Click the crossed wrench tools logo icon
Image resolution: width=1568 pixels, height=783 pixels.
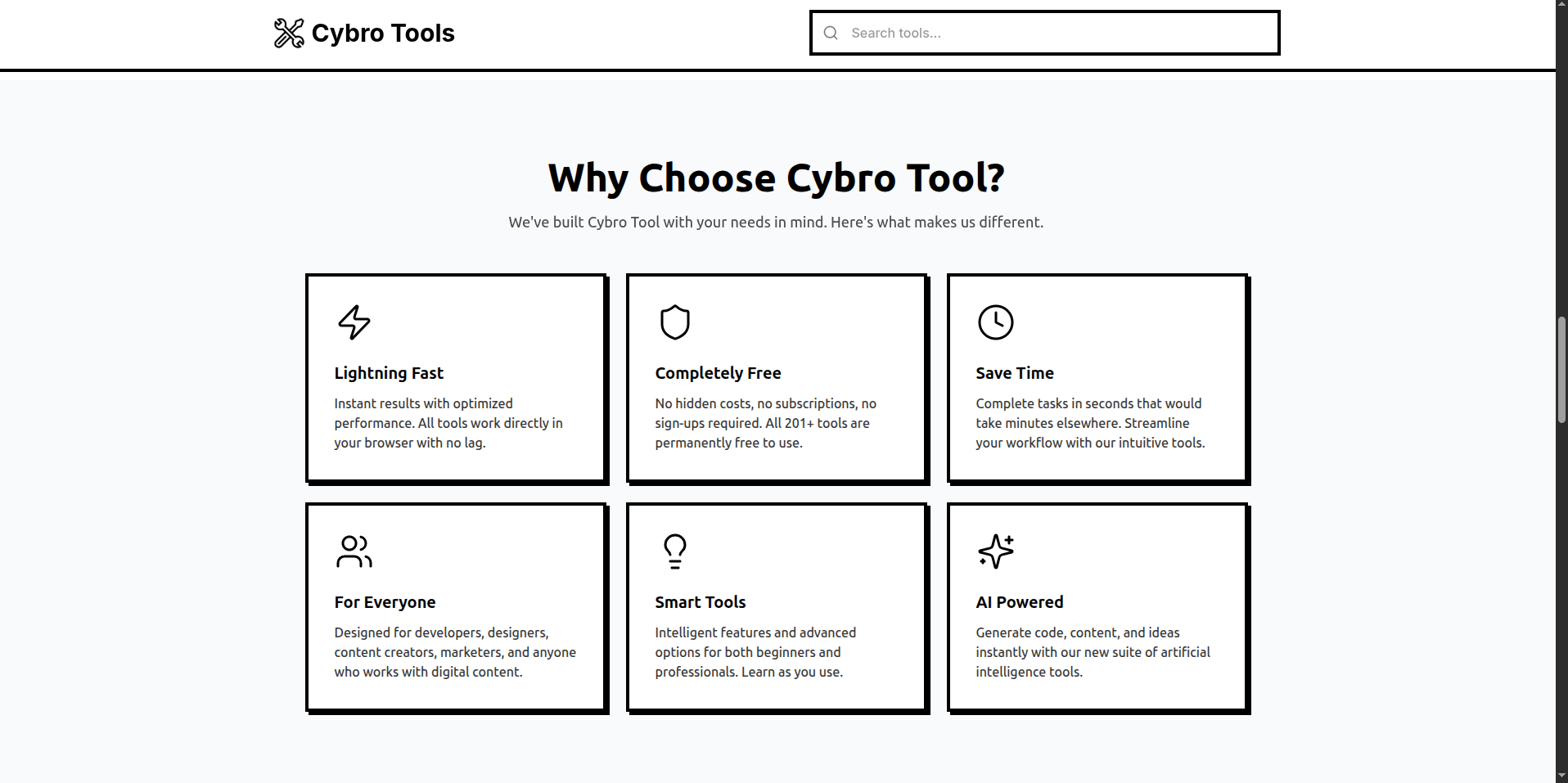pos(287,33)
